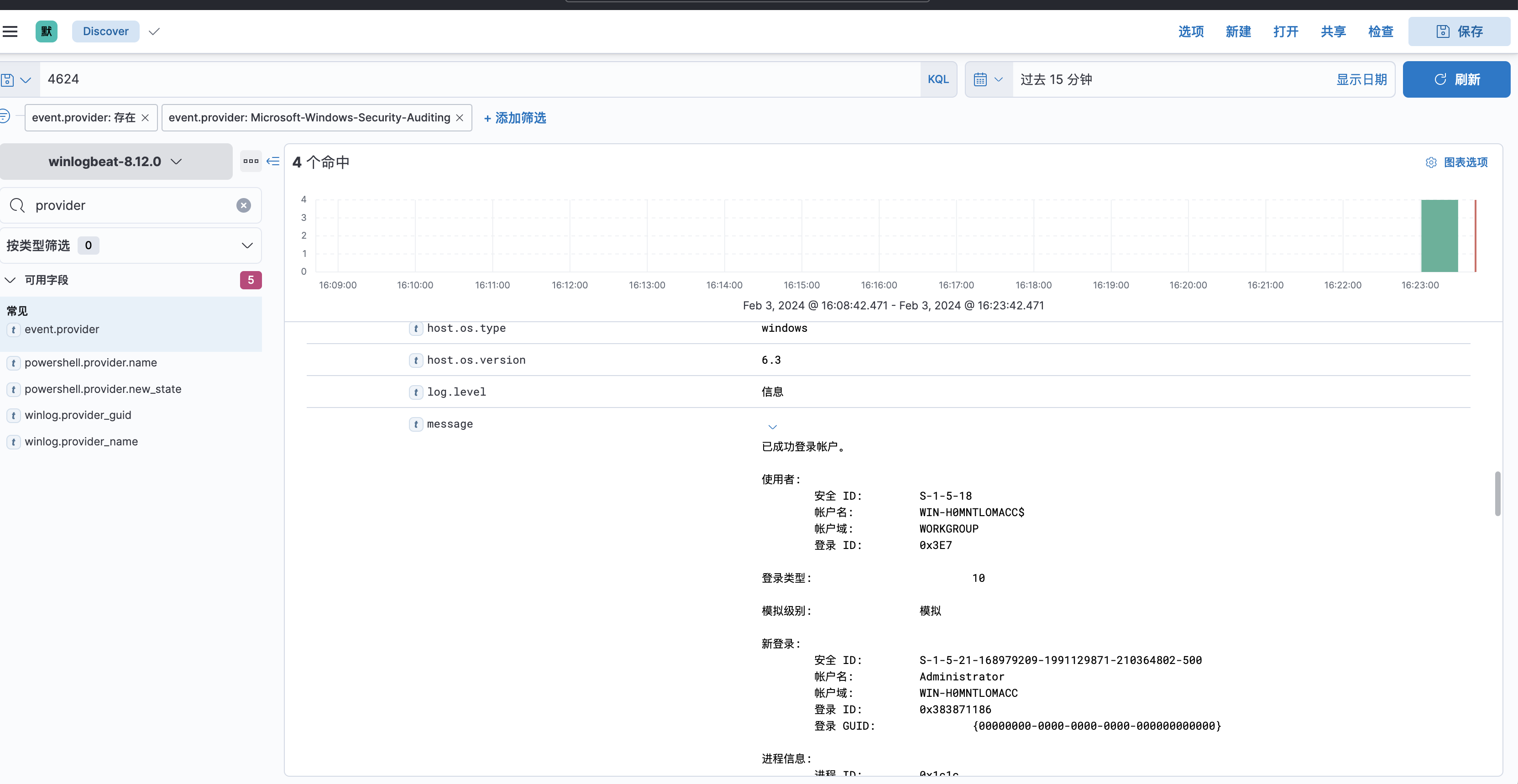Viewport: 1518px width, 784px height.
Task: Save the search with 保存 button
Action: tap(1459, 31)
